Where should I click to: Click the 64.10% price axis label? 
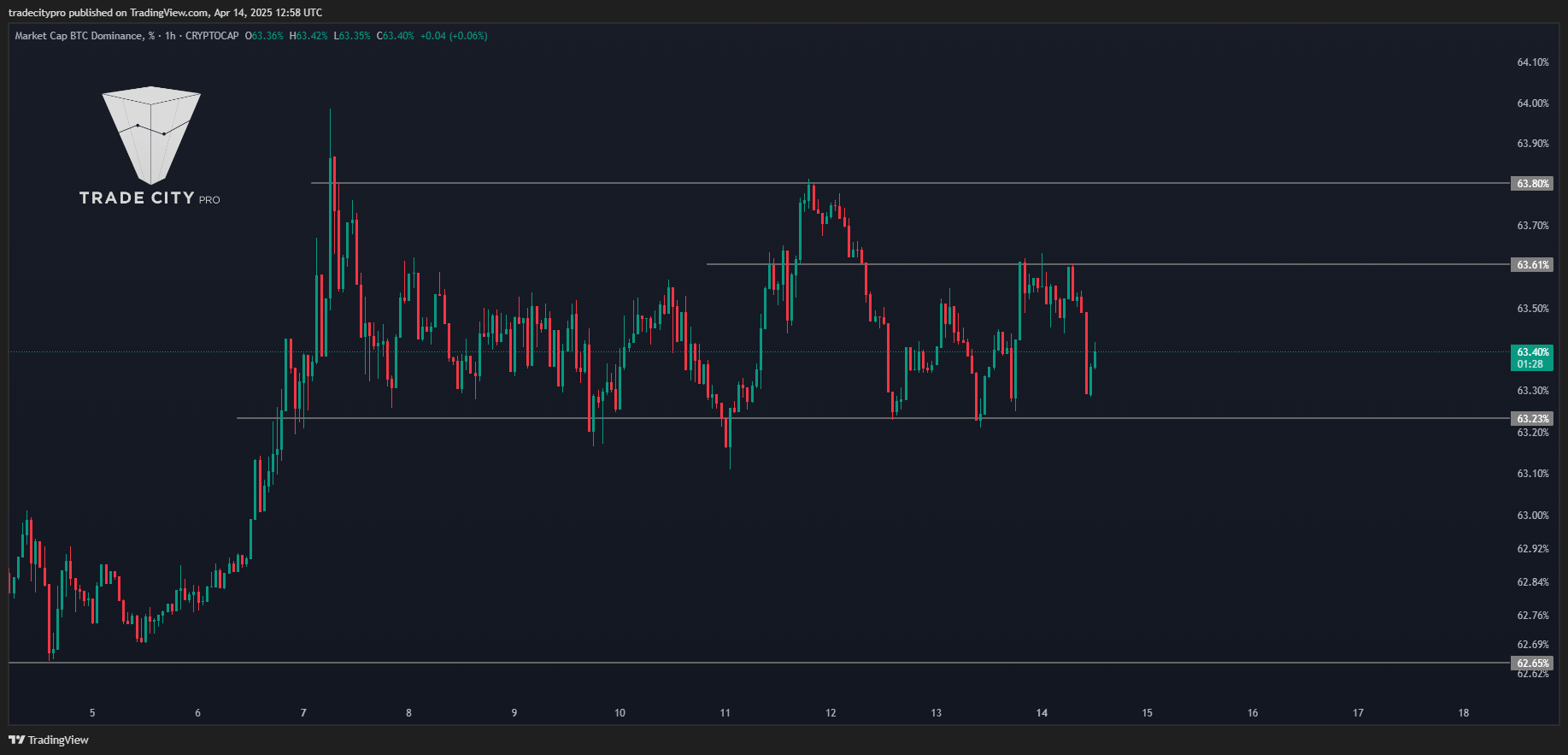point(1533,62)
